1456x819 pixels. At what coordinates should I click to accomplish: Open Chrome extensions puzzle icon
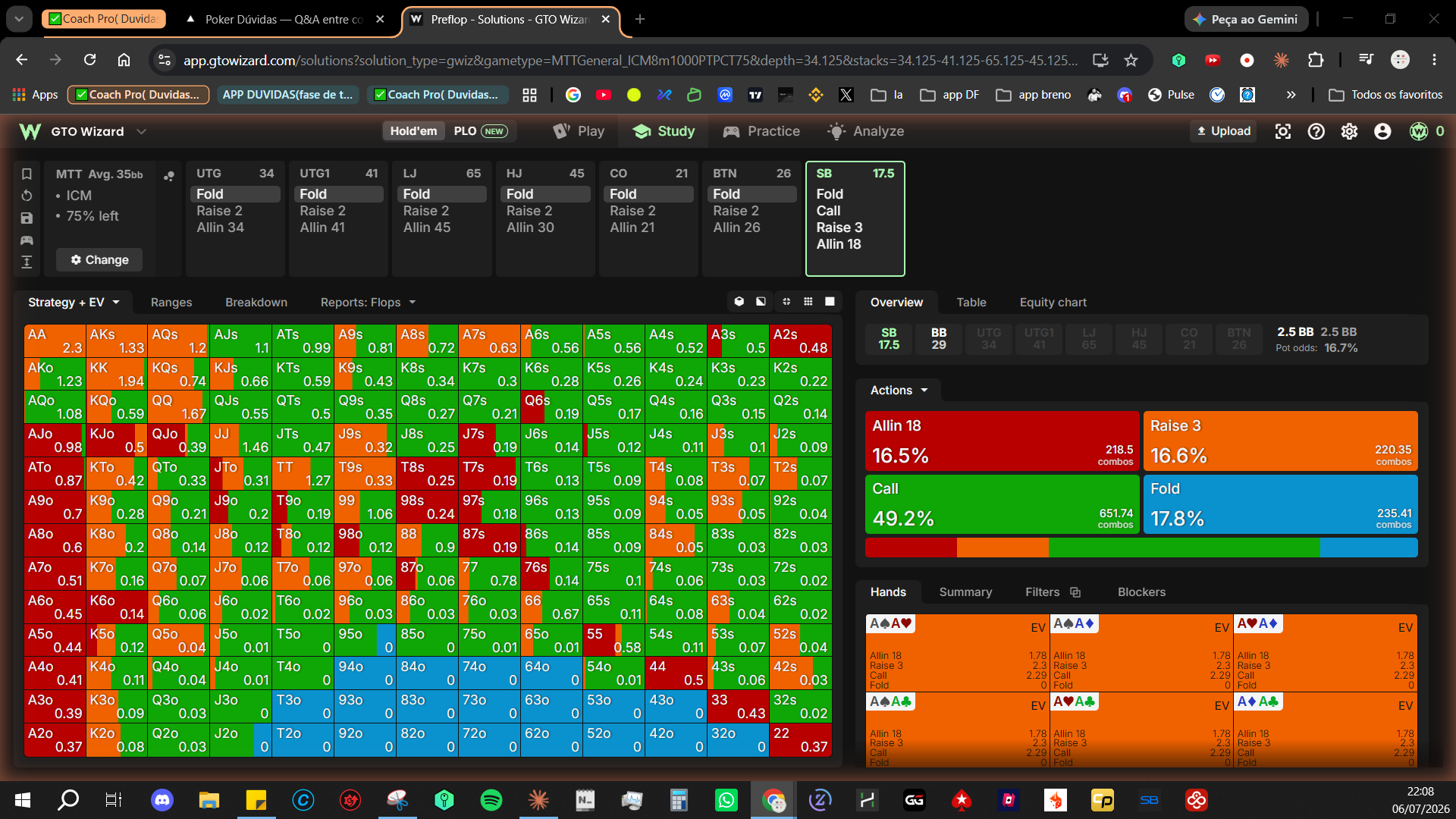(x=1316, y=60)
